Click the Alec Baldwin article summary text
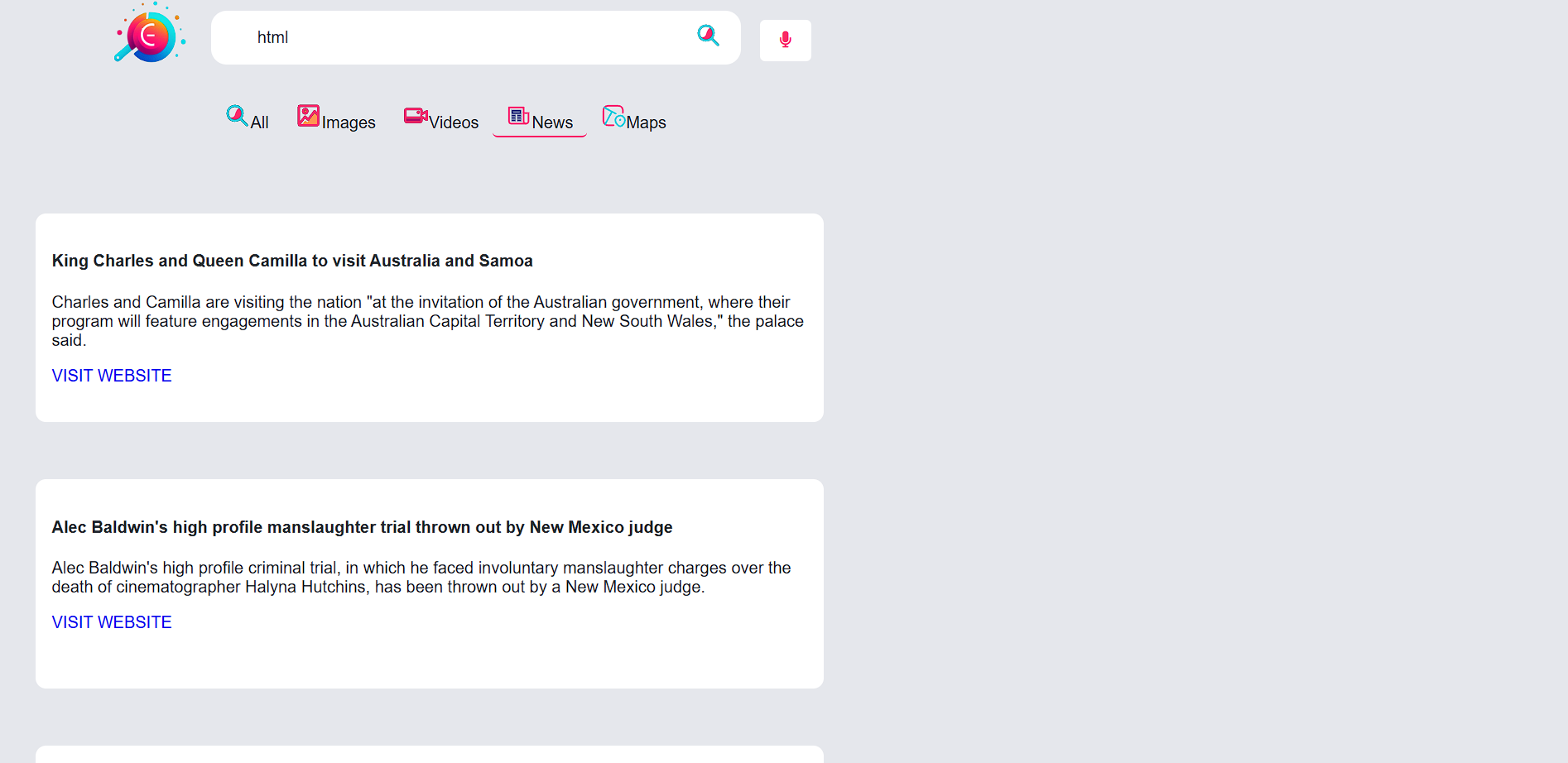Image resolution: width=1568 pixels, height=763 pixels. (421, 578)
